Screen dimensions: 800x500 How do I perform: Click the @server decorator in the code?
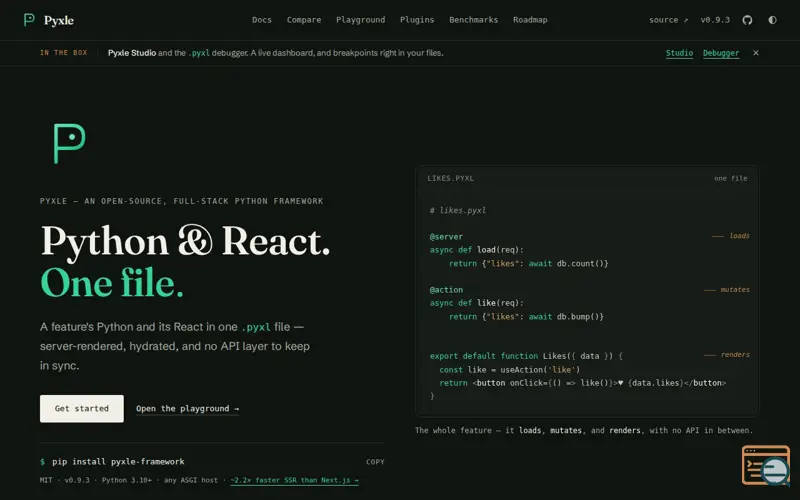(446, 236)
